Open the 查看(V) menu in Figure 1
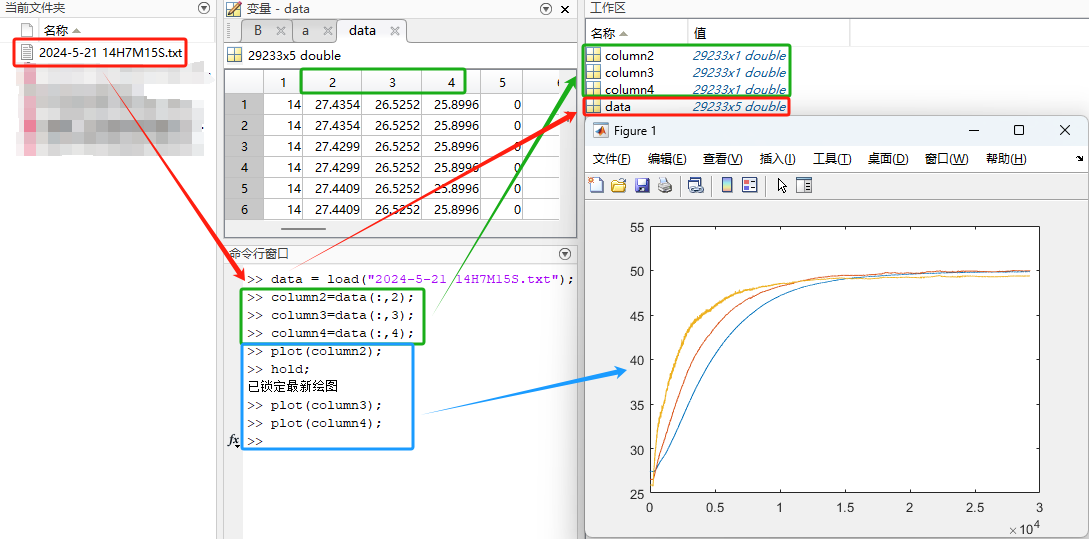 [x=723, y=159]
